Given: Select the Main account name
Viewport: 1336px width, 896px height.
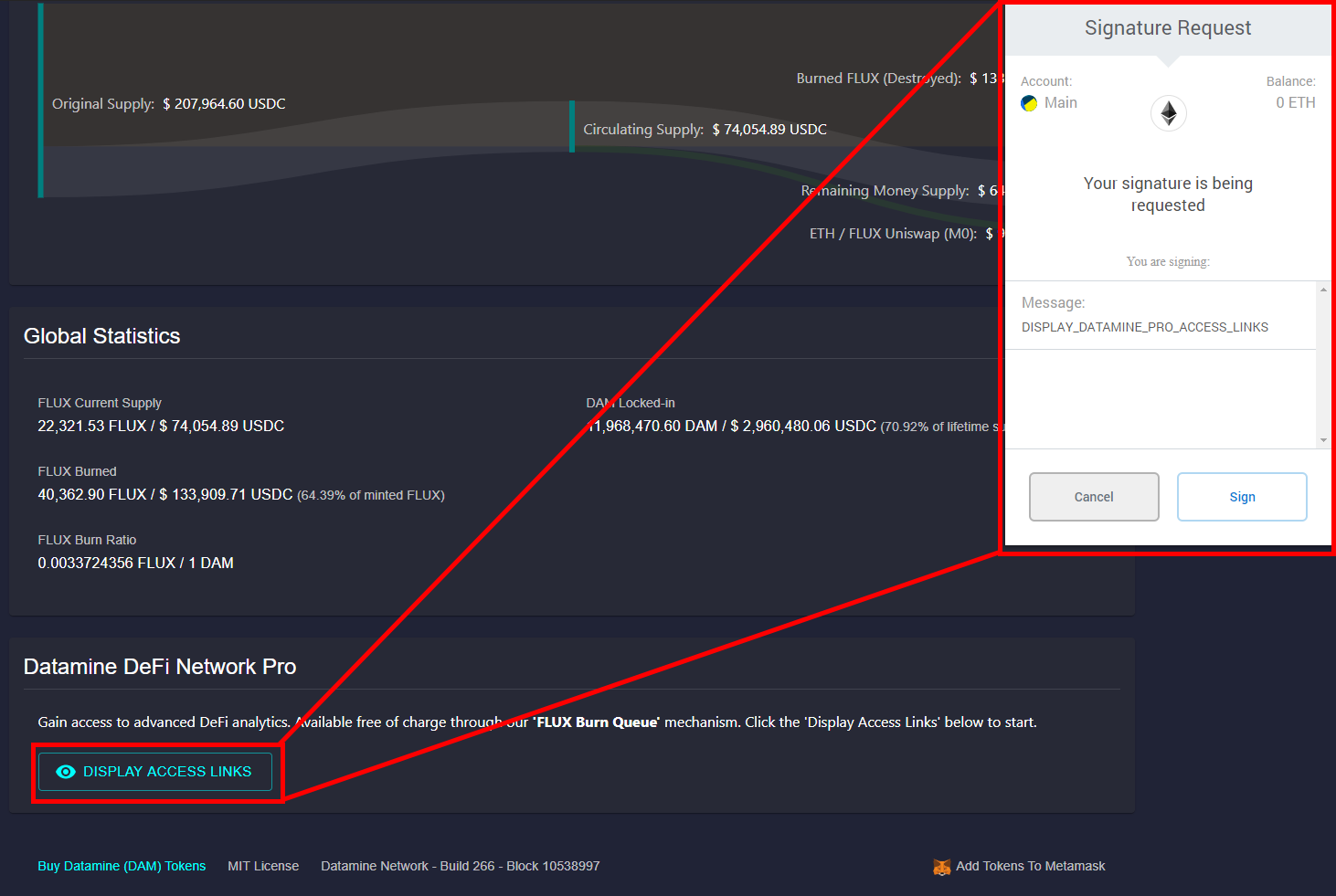Looking at the screenshot, I should coord(1061,103).
